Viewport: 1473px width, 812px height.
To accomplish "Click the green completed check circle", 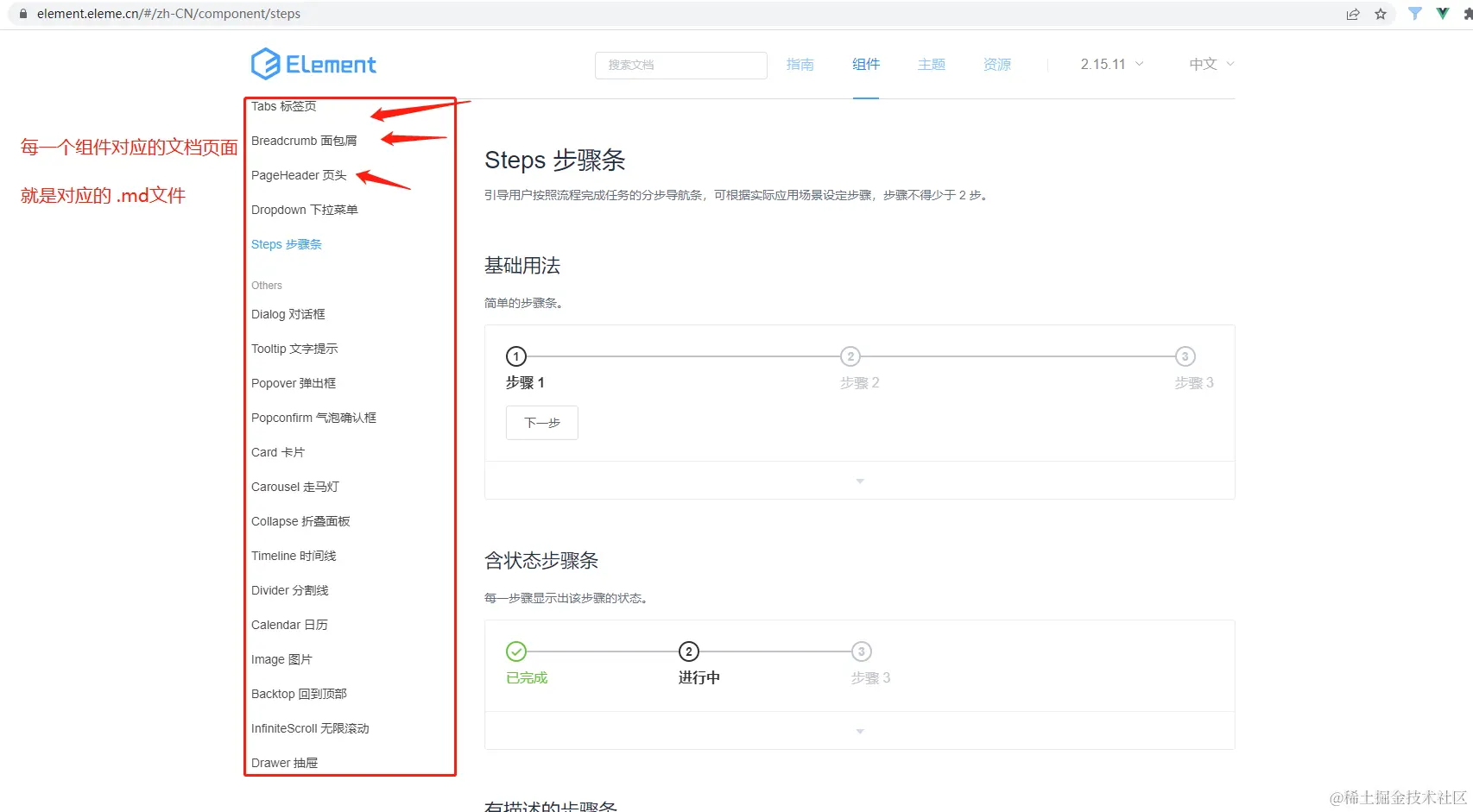I will (x=516, y=651).
